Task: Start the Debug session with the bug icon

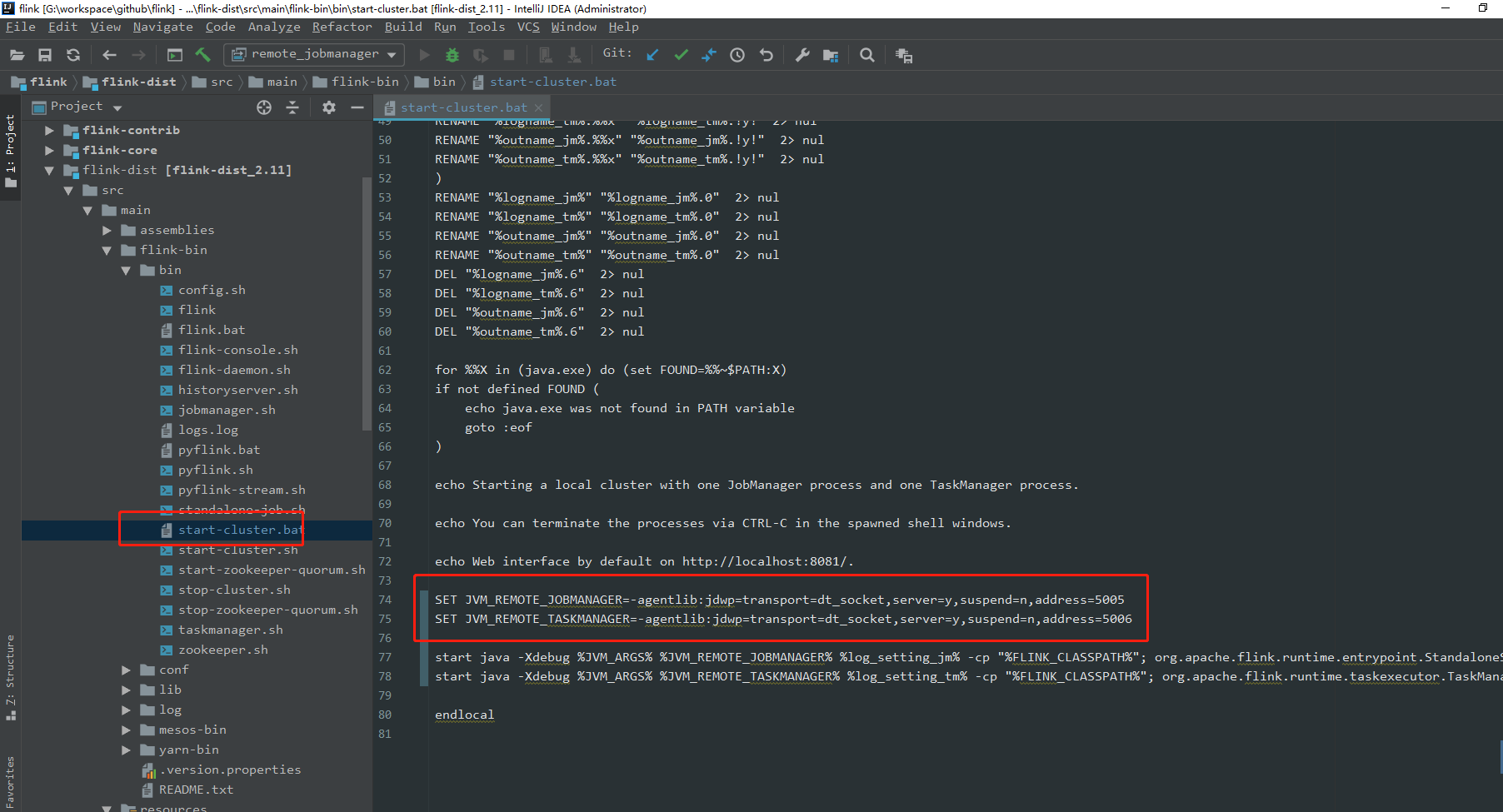Action: (x=452, y=54)
